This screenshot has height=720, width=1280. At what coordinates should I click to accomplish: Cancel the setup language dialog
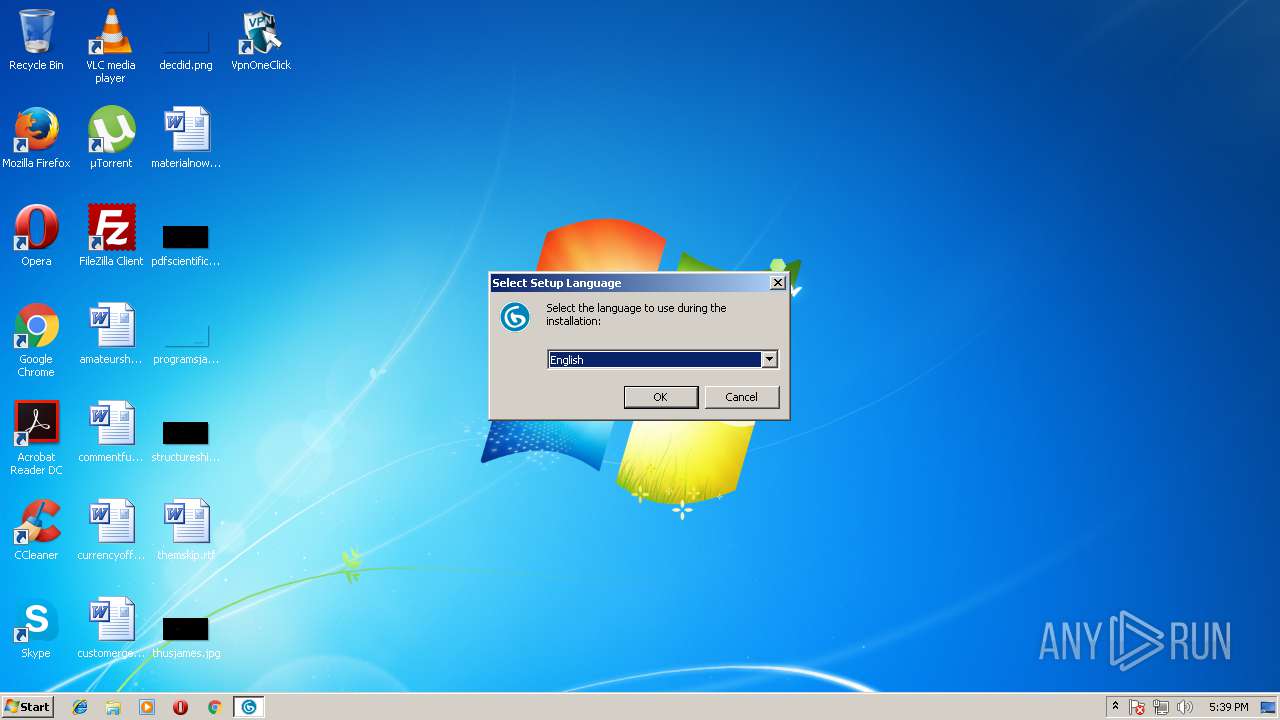tap(741, 397)
